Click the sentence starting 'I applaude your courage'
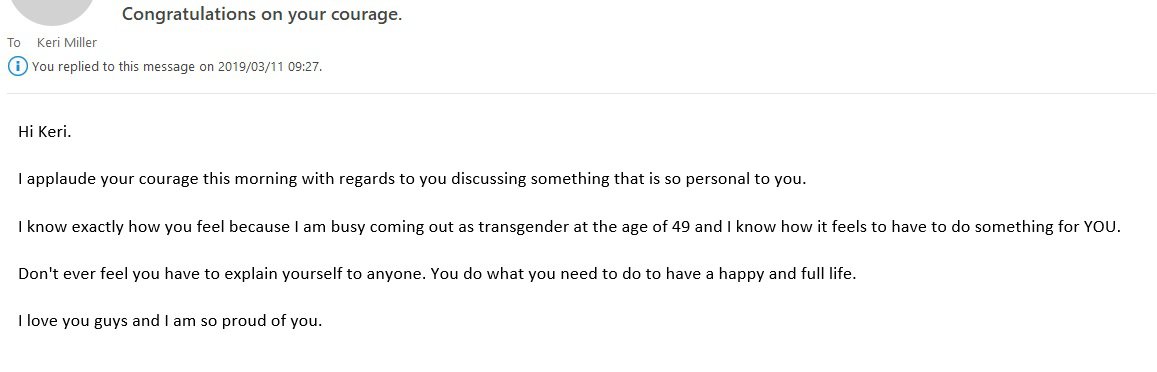 coord(412,179)
